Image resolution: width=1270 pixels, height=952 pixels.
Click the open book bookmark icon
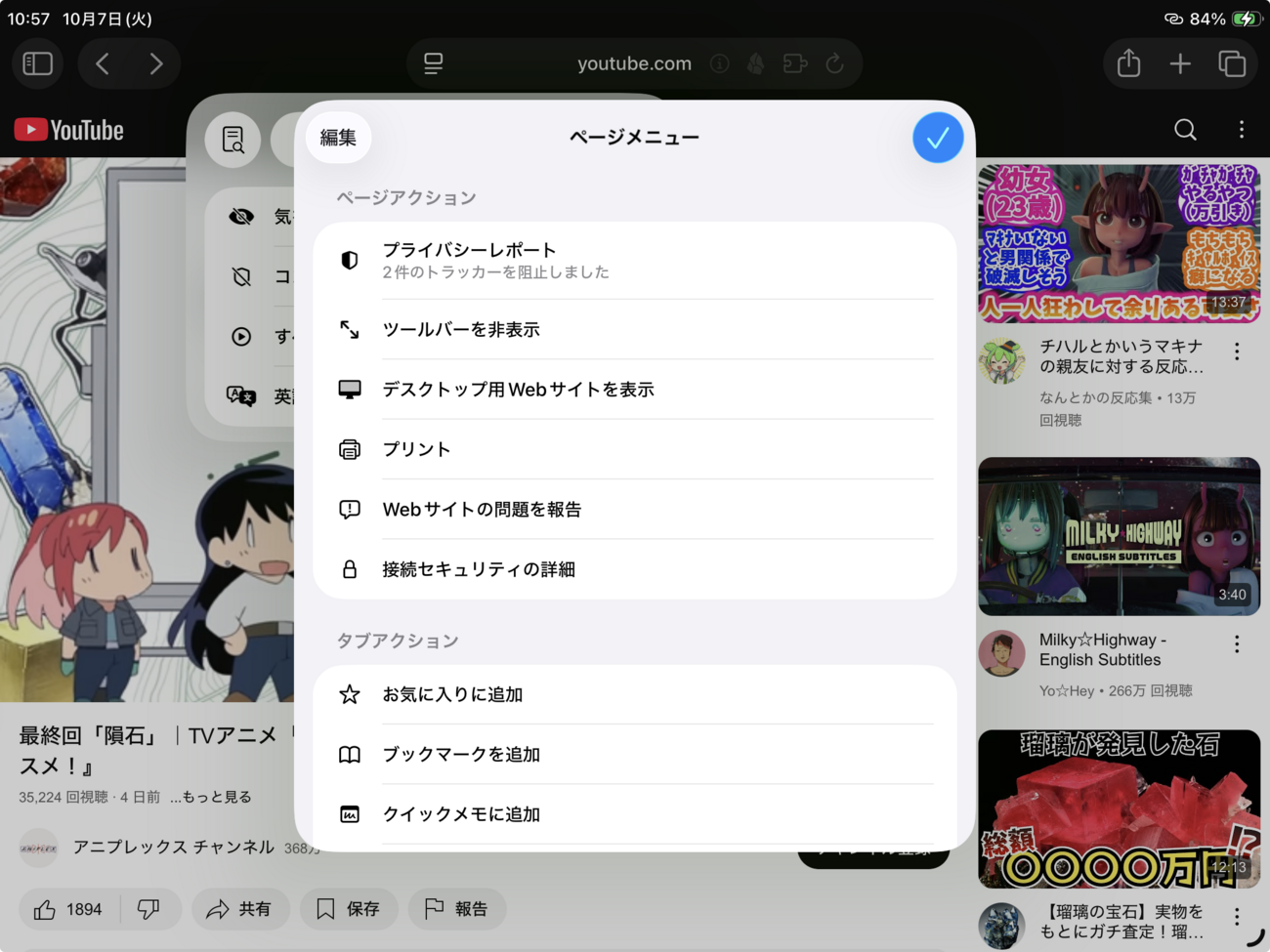[x=350, y=754]
